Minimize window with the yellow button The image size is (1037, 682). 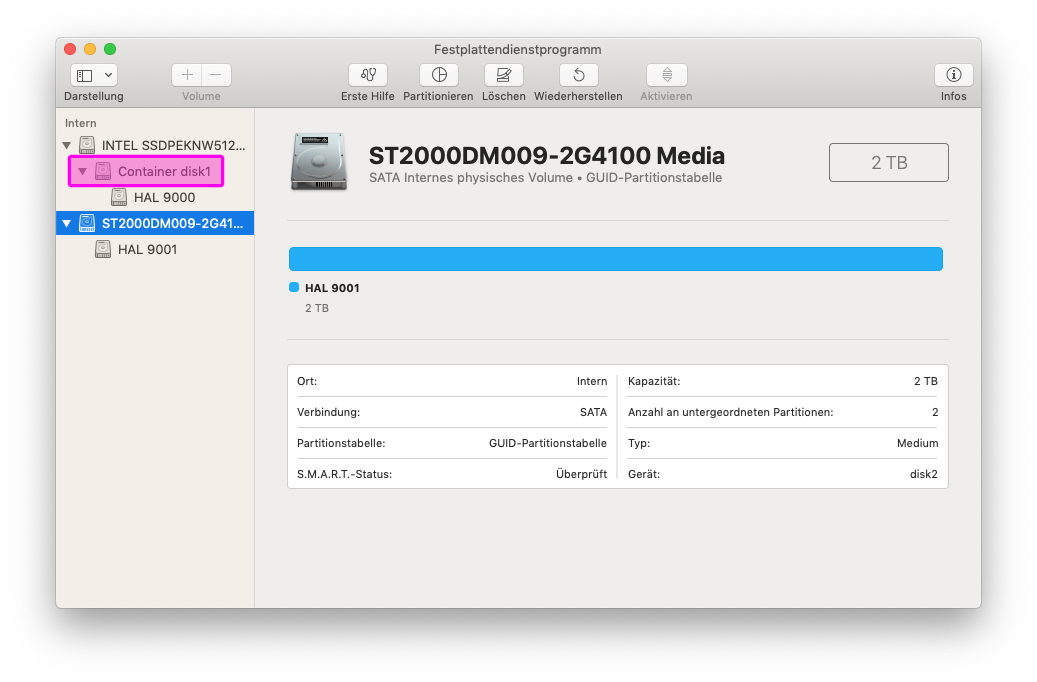coord(90,49)
